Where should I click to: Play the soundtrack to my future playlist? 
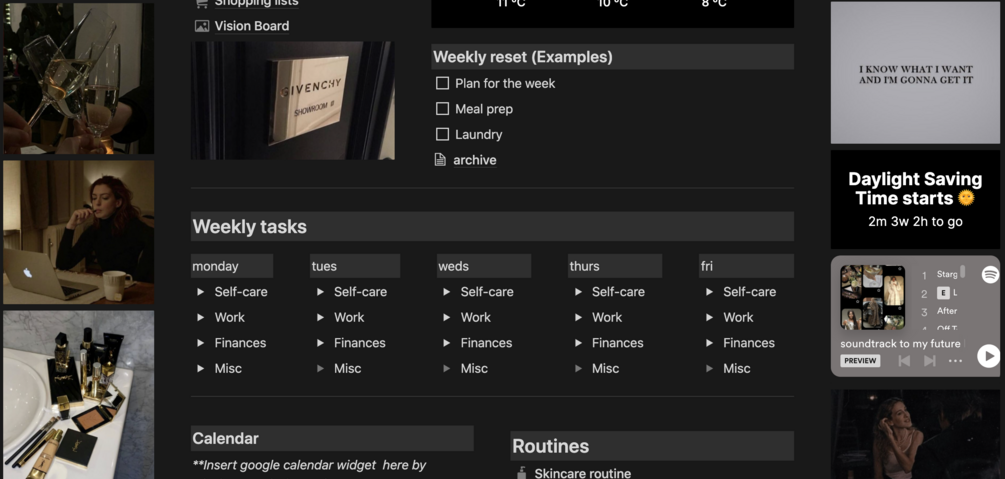point(988,356)
